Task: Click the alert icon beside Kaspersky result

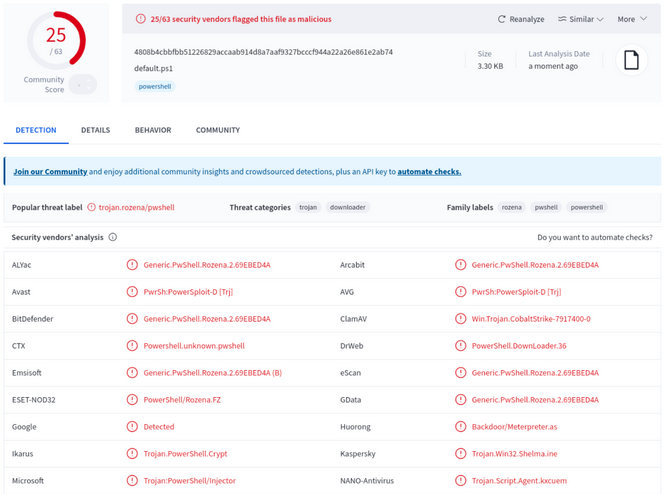Action: [461, 454]
